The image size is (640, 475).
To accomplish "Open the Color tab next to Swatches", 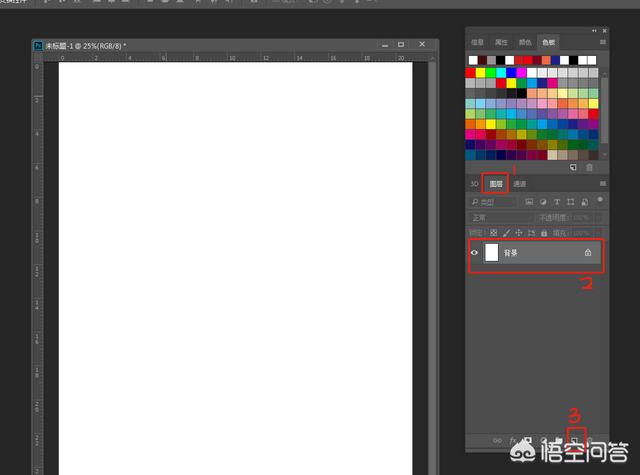I will pyautogui.click(x=525, y=43).
